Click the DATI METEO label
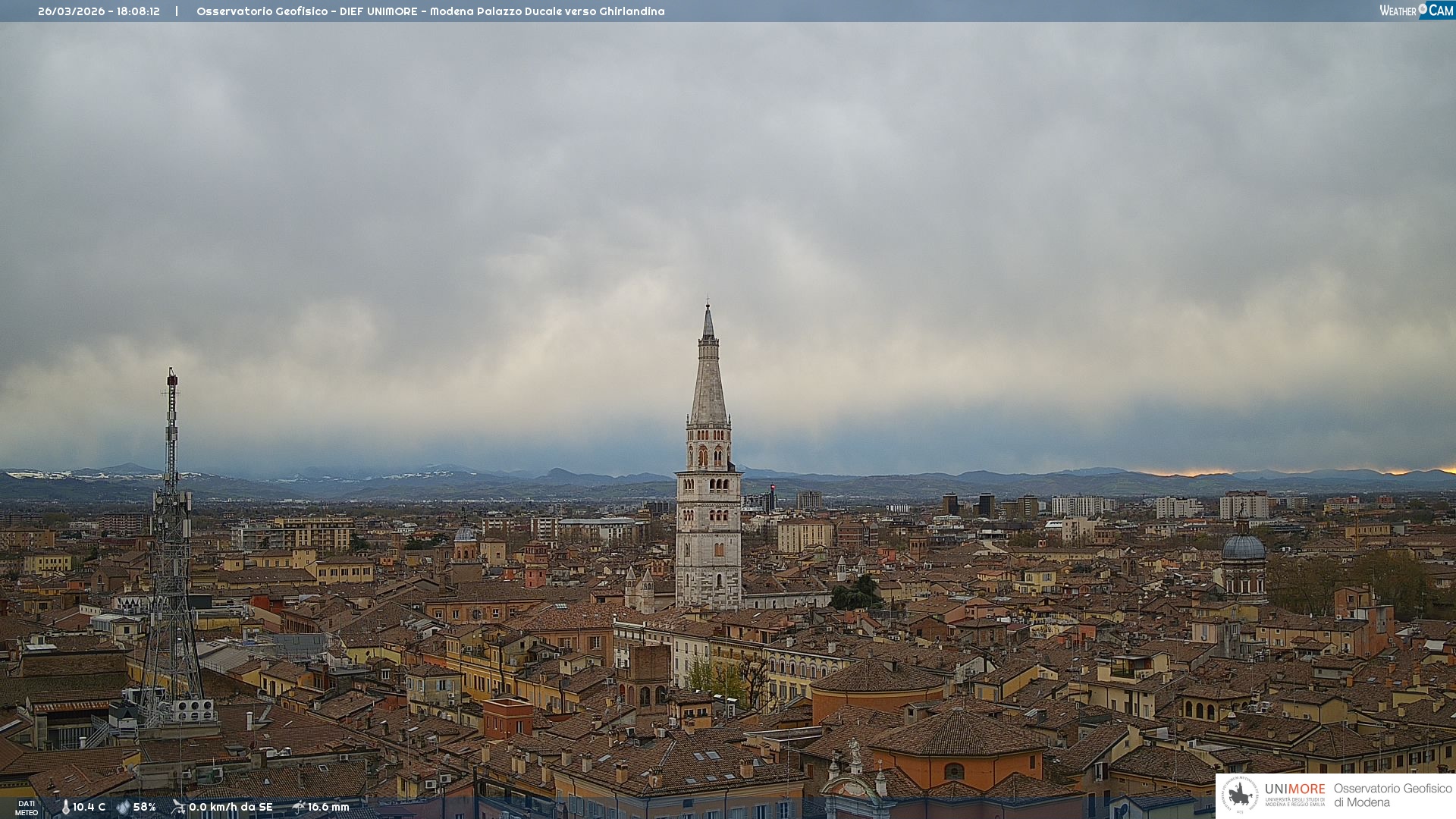The image size is (1456, 819). click(x=27, y=808)
